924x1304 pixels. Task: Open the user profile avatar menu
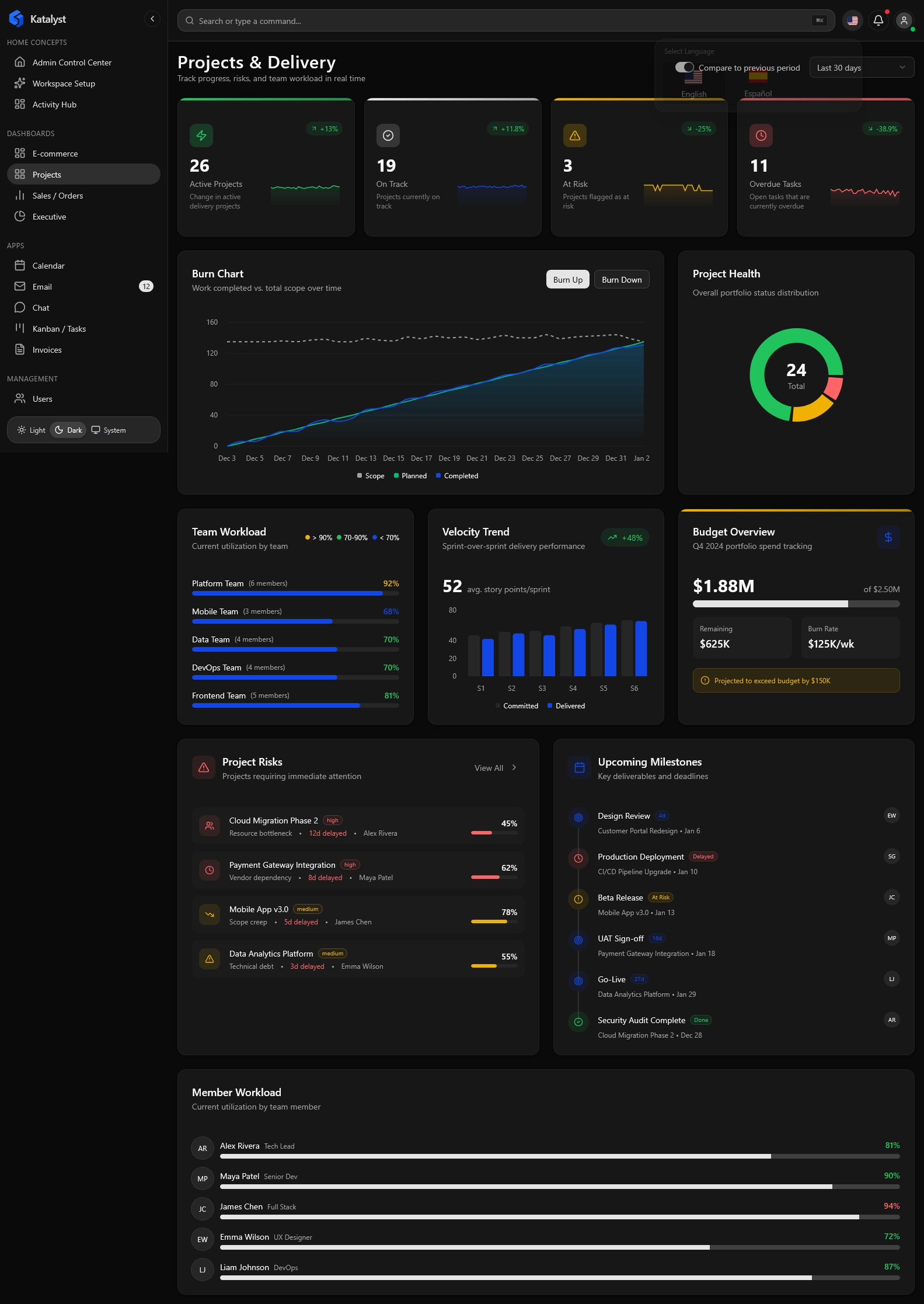click(x=904, y=21)
